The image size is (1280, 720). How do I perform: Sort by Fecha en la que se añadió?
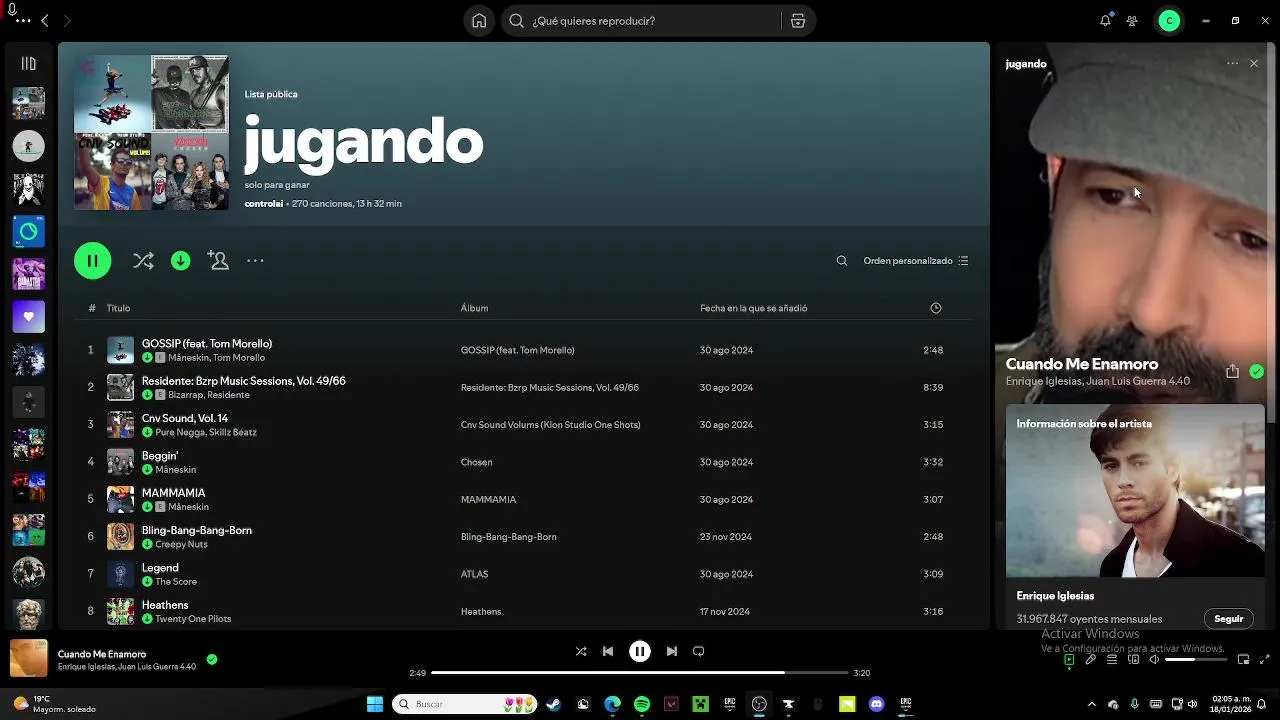(753, 308)
